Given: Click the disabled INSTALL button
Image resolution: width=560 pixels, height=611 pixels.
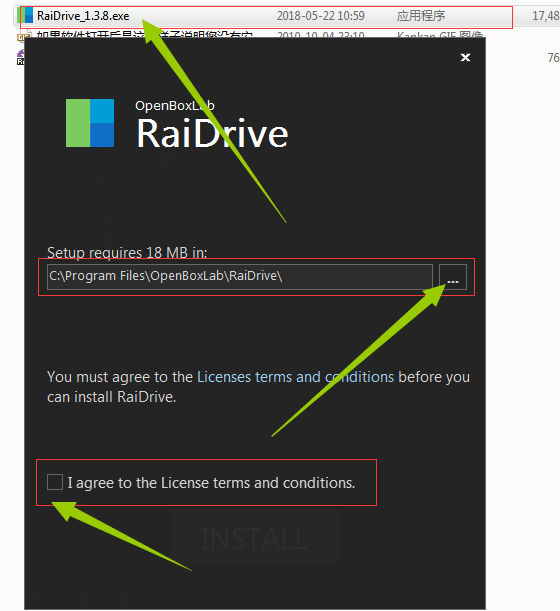Looking at the screenshot, I should pyautogui.click(x=254, y=537).
